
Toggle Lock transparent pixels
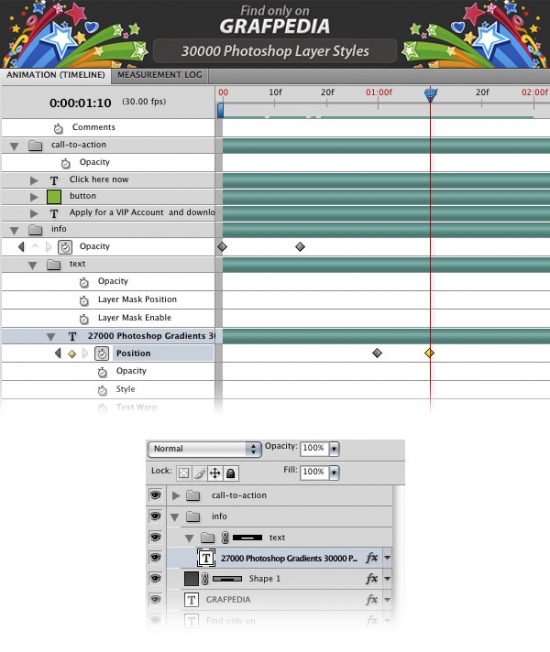pos(184,473)
